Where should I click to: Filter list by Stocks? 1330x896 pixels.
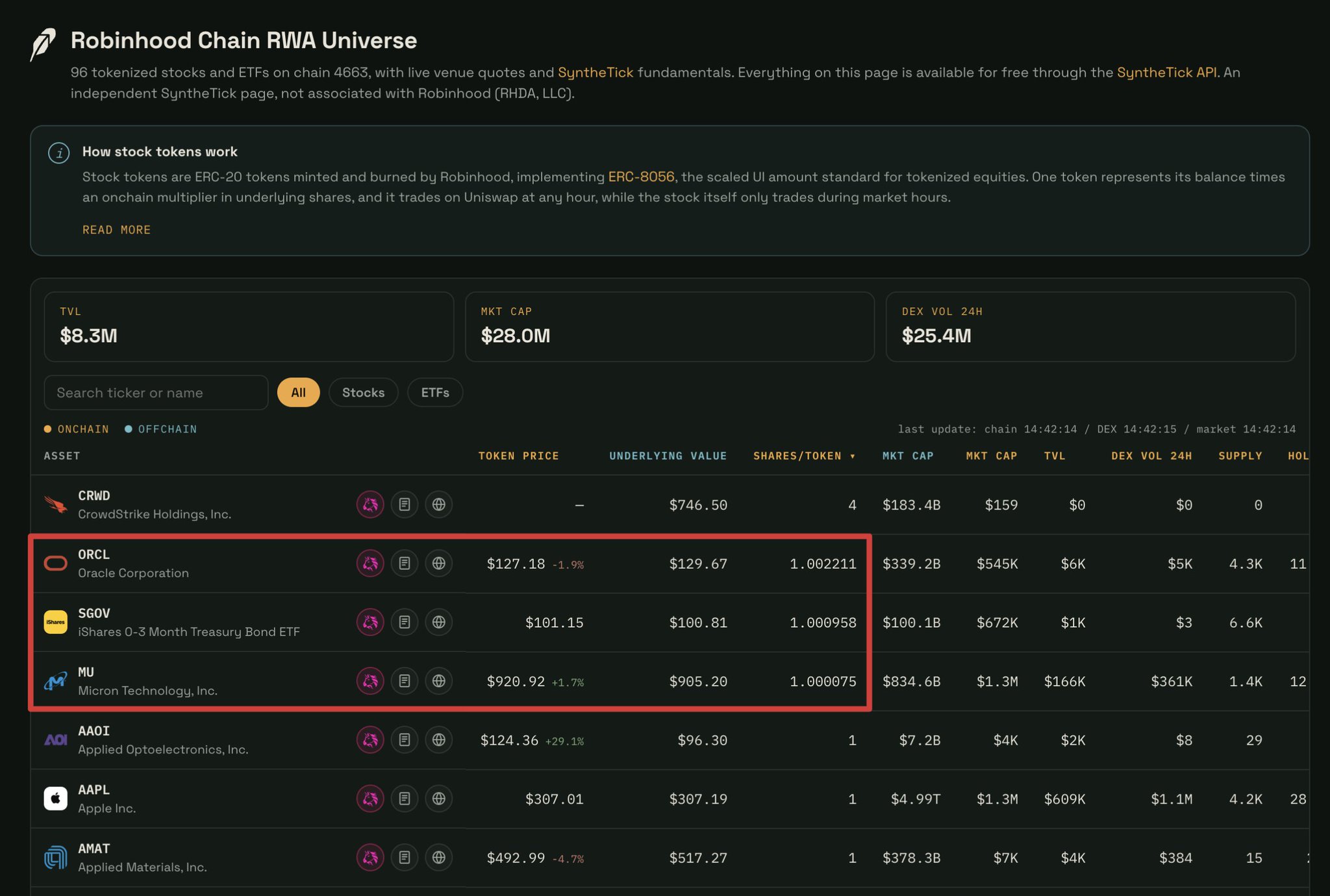pyautogui.click(x=363, y=392)
